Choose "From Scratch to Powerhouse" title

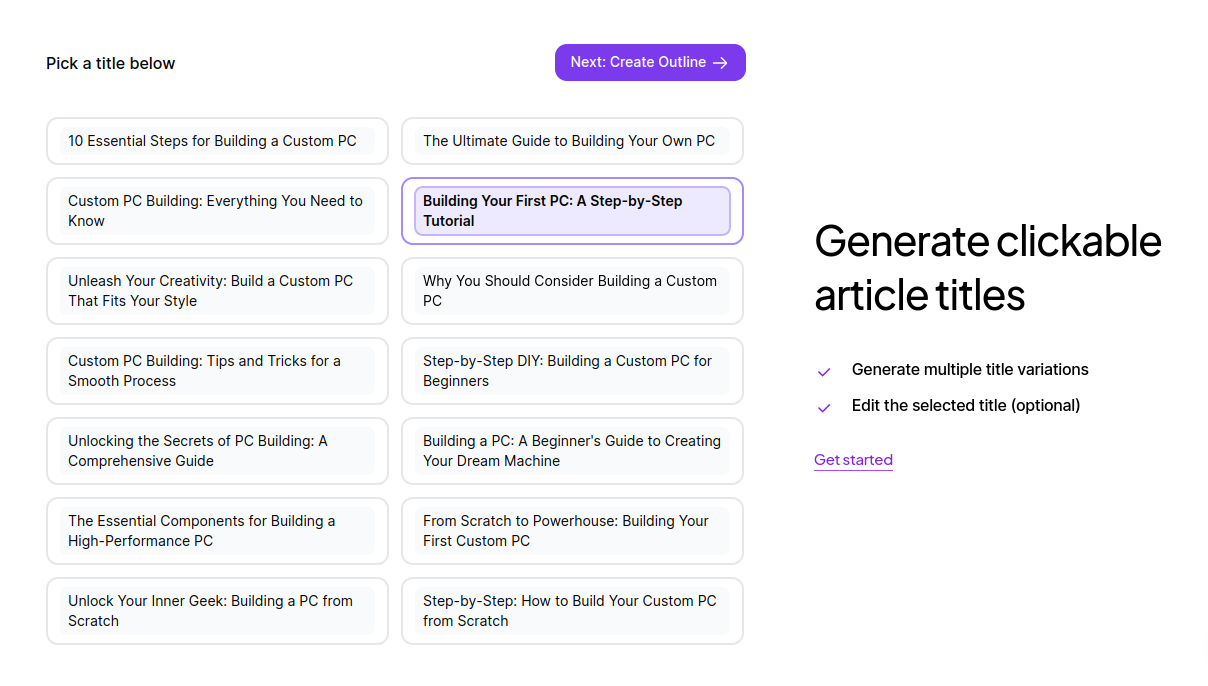[571, 531]
